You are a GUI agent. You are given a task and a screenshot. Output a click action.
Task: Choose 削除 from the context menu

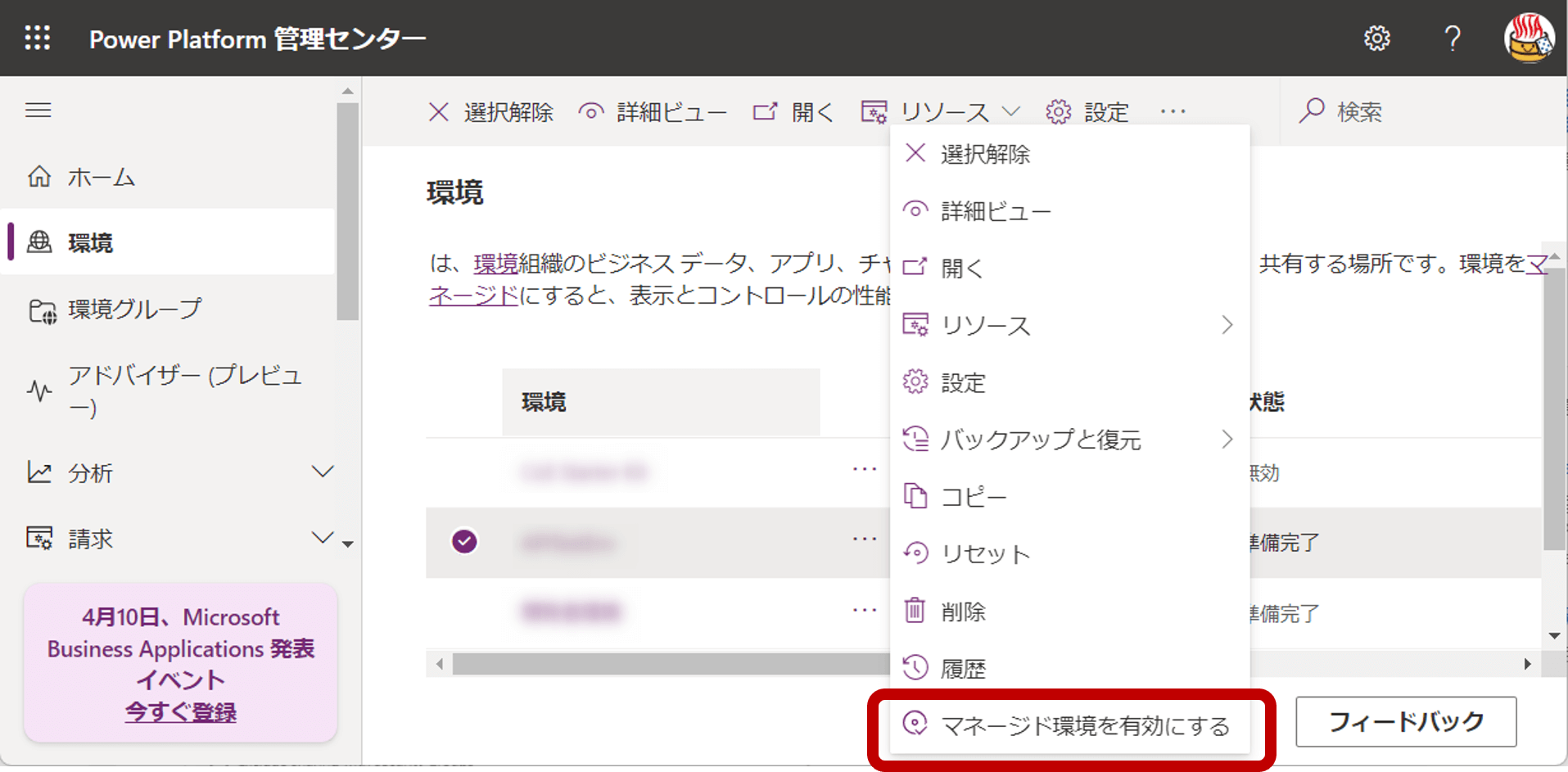pos(1069,612)
